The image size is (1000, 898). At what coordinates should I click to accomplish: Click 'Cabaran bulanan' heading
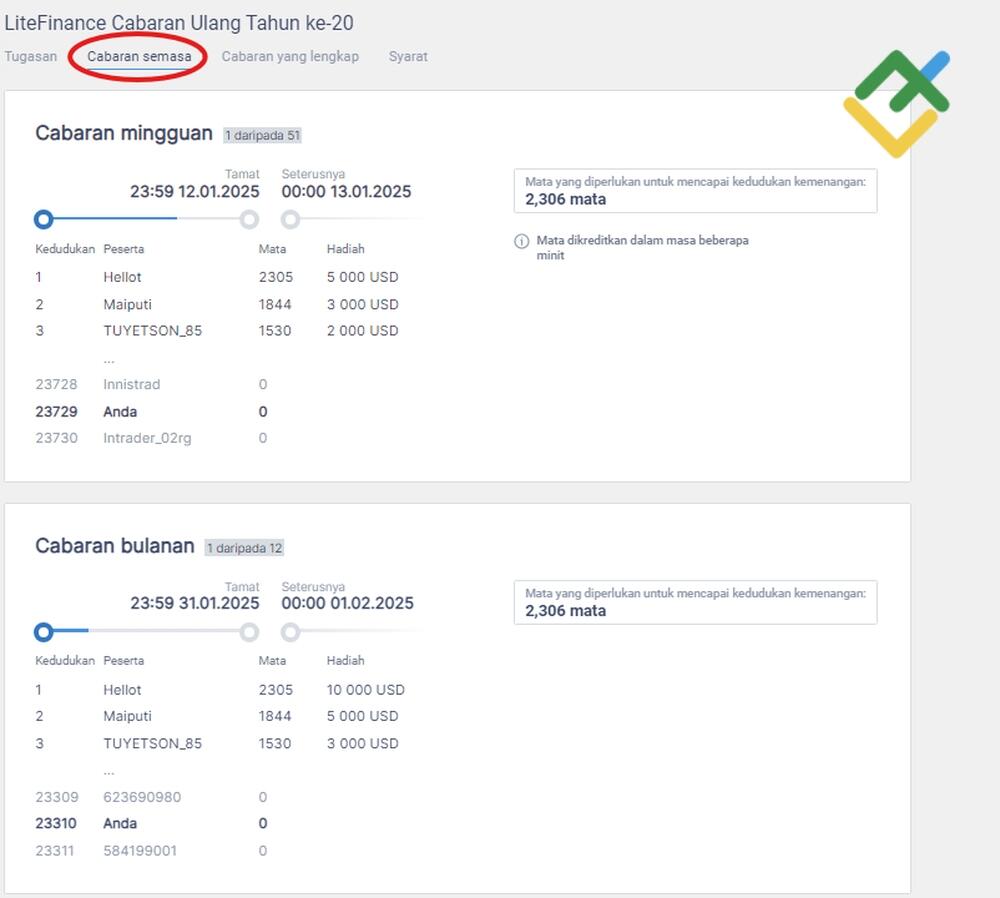click(x=115, y=545)
